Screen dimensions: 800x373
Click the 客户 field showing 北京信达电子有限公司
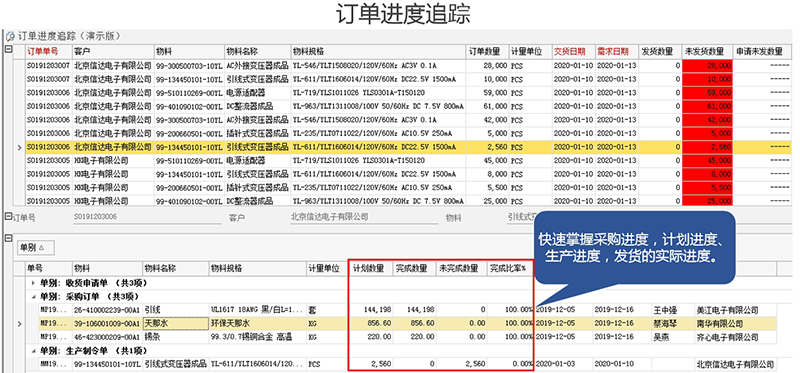coord(363,217)
